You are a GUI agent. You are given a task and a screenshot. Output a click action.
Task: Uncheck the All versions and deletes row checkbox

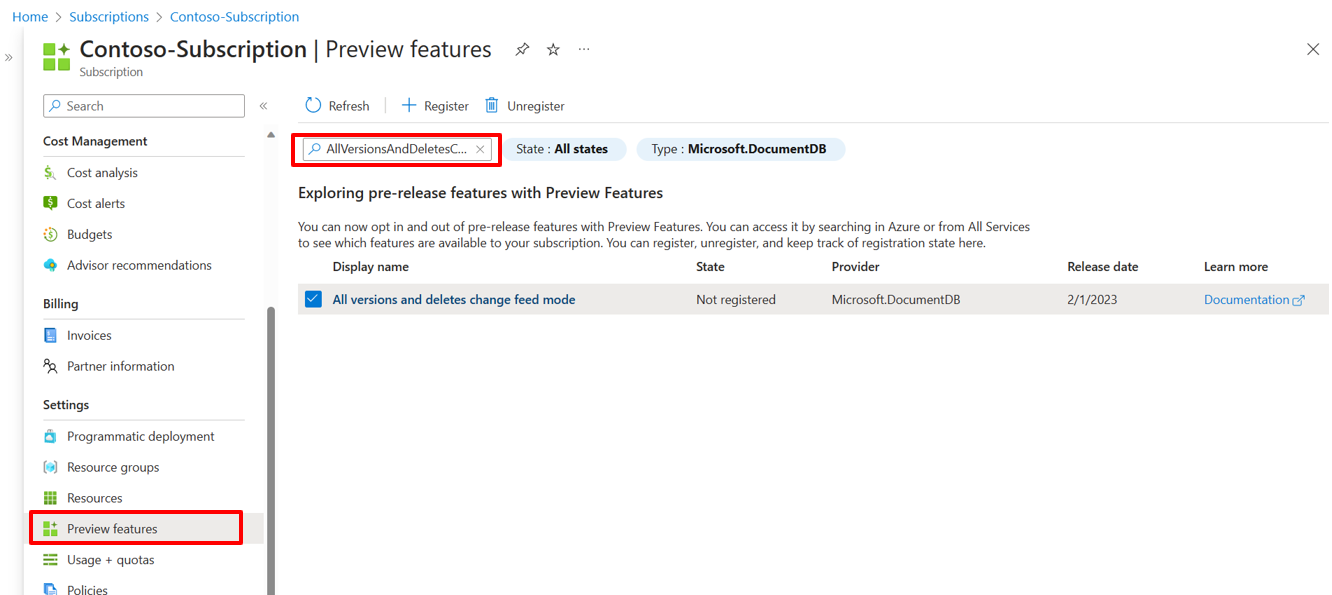(x=314, y=299)
